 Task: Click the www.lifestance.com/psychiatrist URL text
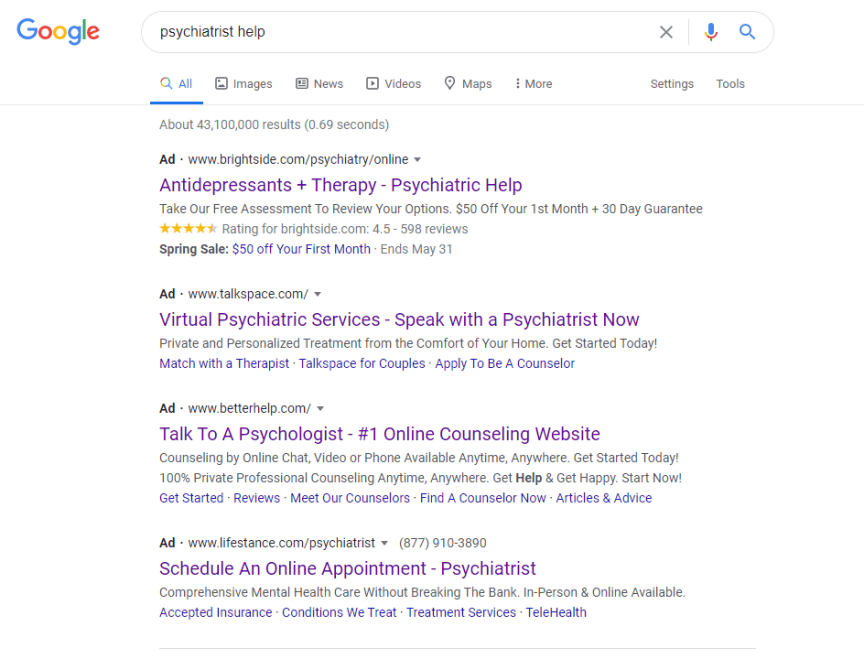tap(282, 543)
